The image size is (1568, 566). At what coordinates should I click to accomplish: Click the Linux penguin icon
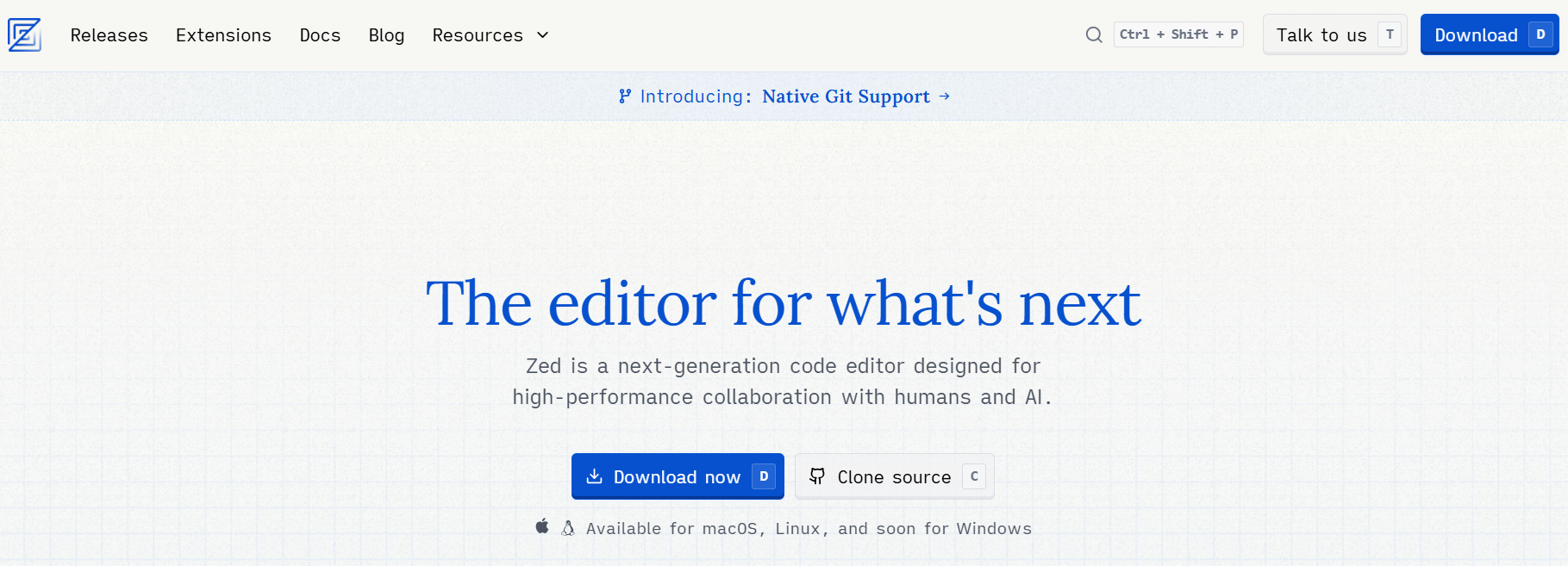pyautogui.click(x=568, y=528)
